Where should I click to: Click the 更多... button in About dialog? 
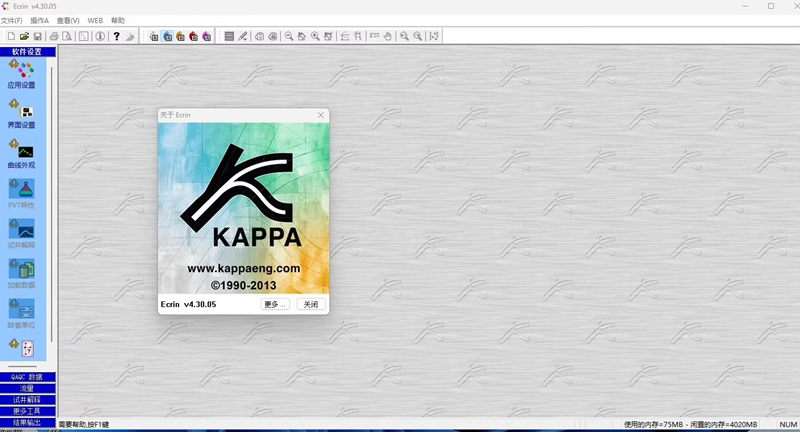coord(275,304)
